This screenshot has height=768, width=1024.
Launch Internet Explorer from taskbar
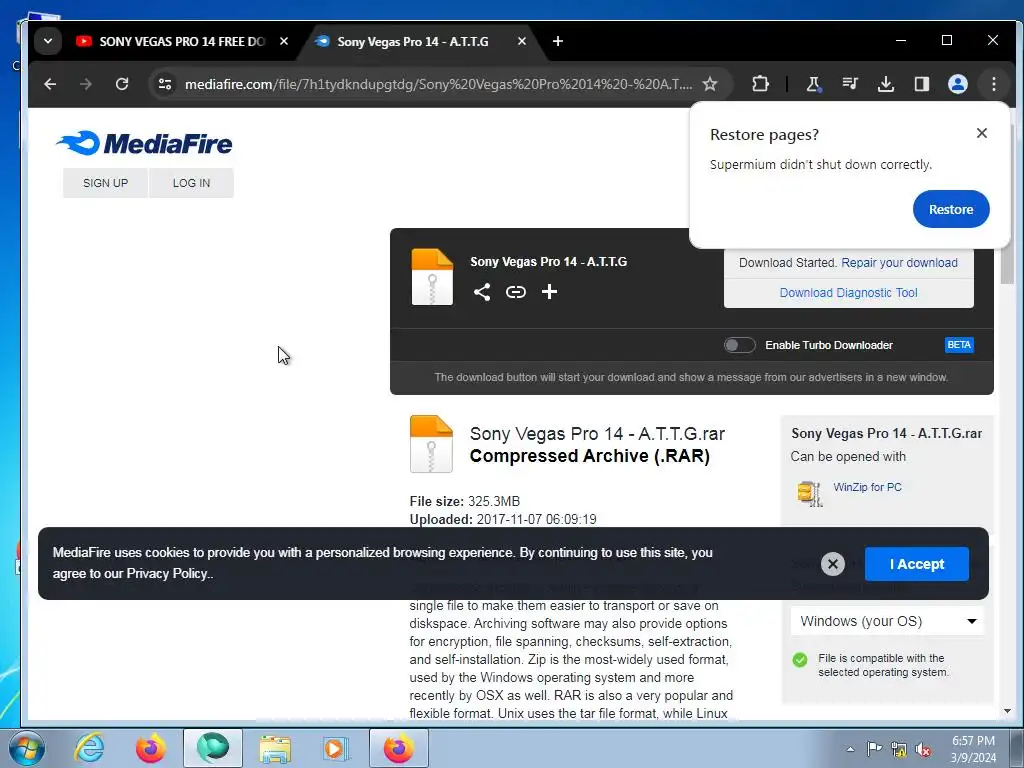click(x=89, y=748)
